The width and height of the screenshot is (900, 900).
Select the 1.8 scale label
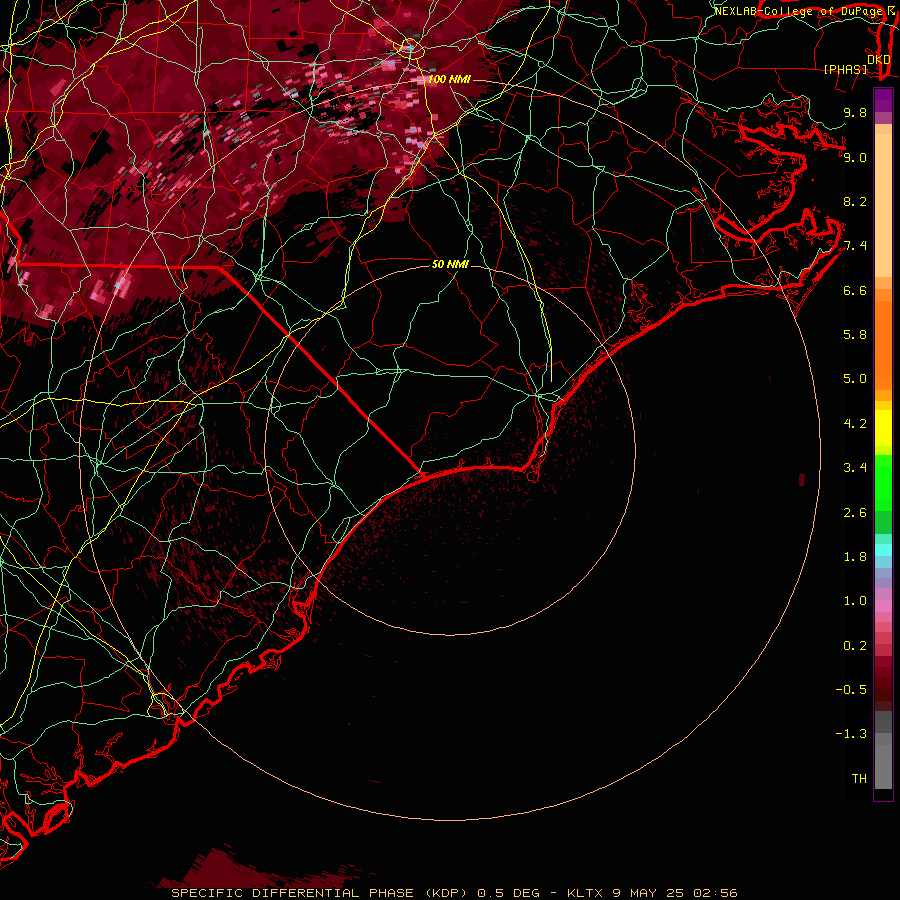click(x=855, y=557)
